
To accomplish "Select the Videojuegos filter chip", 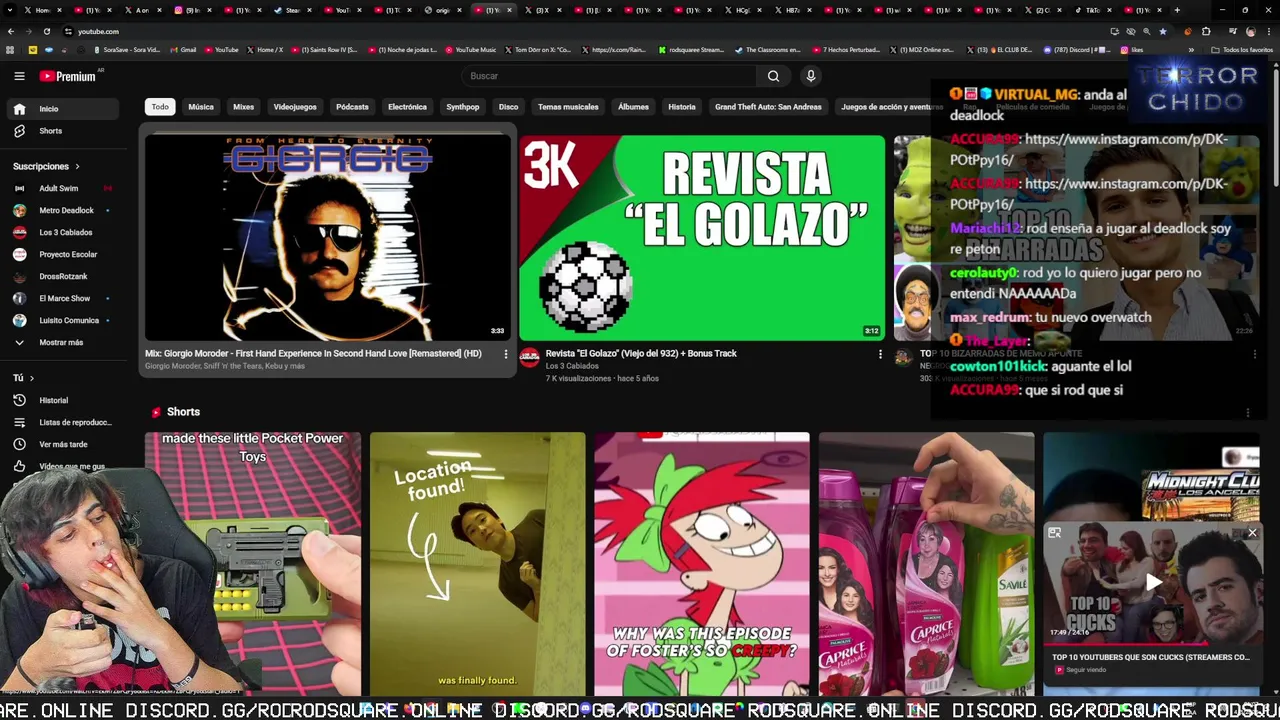I will point(295,107).
